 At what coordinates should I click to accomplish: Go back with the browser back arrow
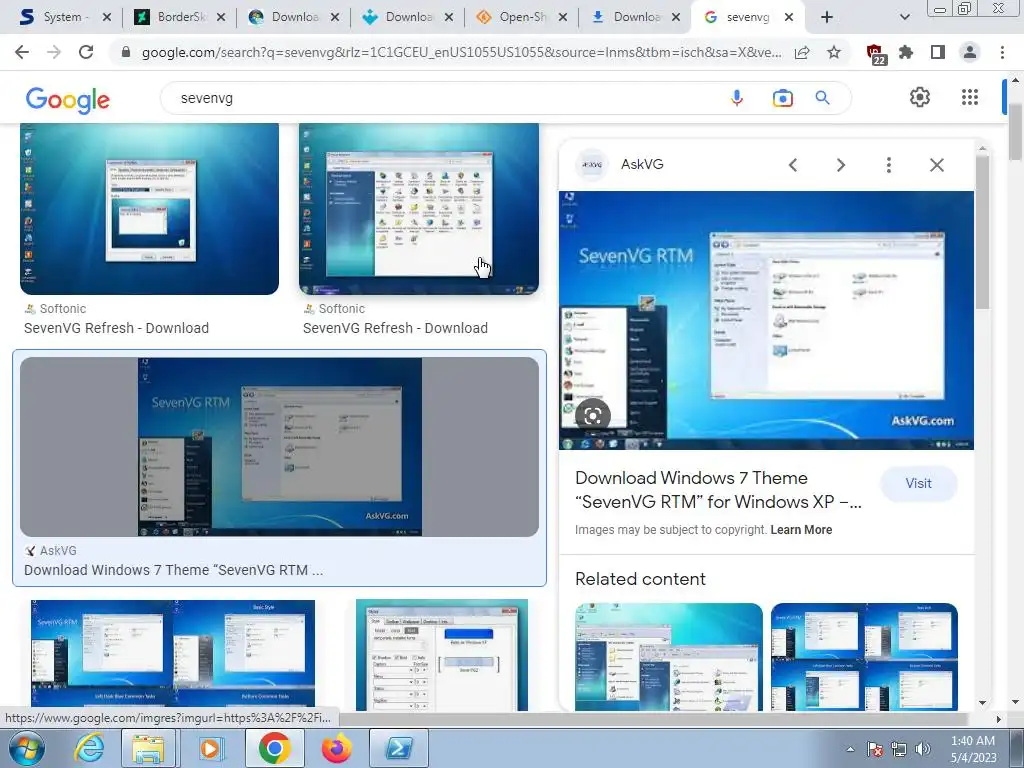click(x=22, y=52)
